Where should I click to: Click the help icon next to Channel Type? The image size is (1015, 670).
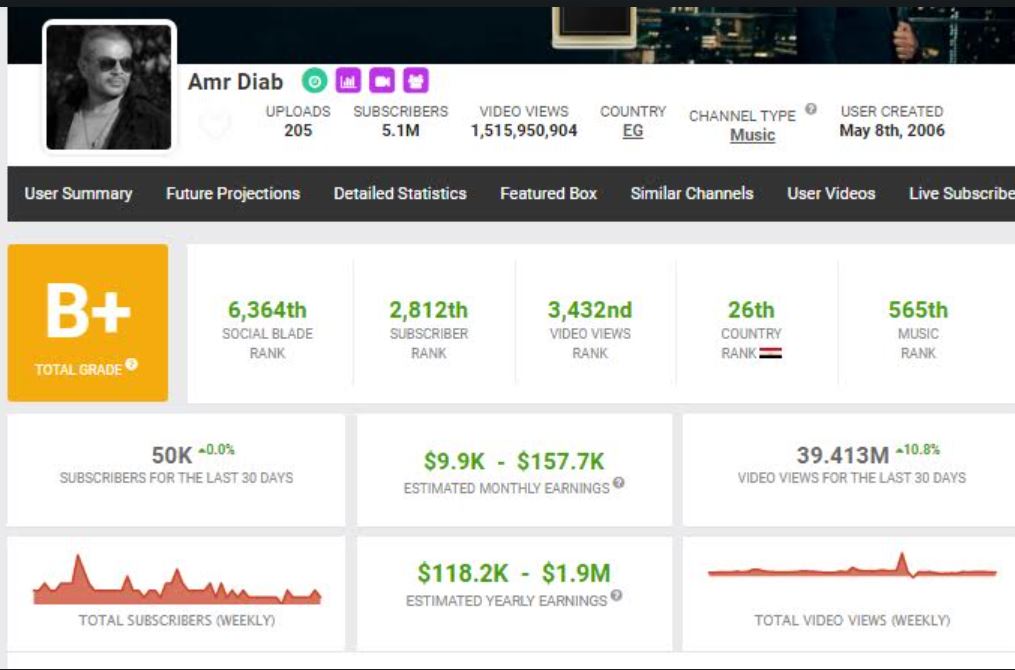[811, 109]
